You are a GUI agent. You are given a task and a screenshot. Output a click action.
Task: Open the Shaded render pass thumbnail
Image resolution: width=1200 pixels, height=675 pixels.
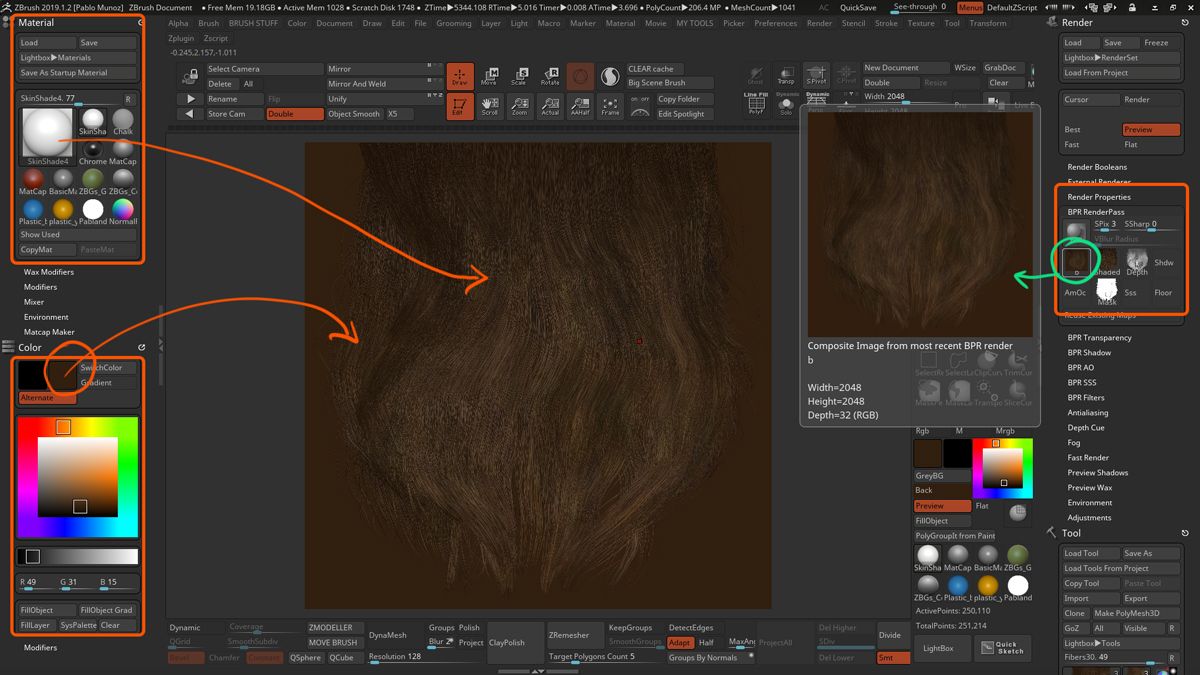pos(1107,262)
